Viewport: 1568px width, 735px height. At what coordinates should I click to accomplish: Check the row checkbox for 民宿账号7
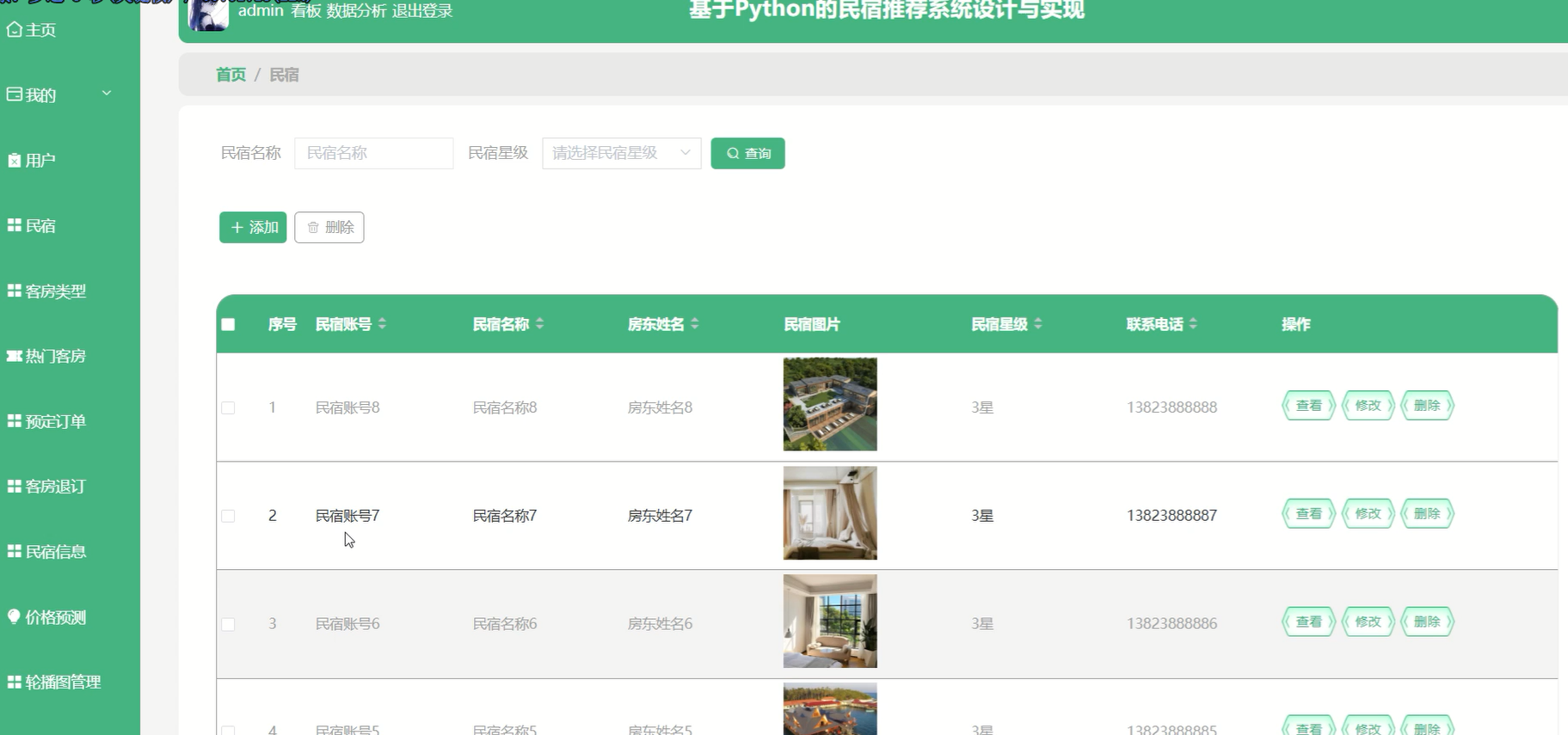pos(228,516)
